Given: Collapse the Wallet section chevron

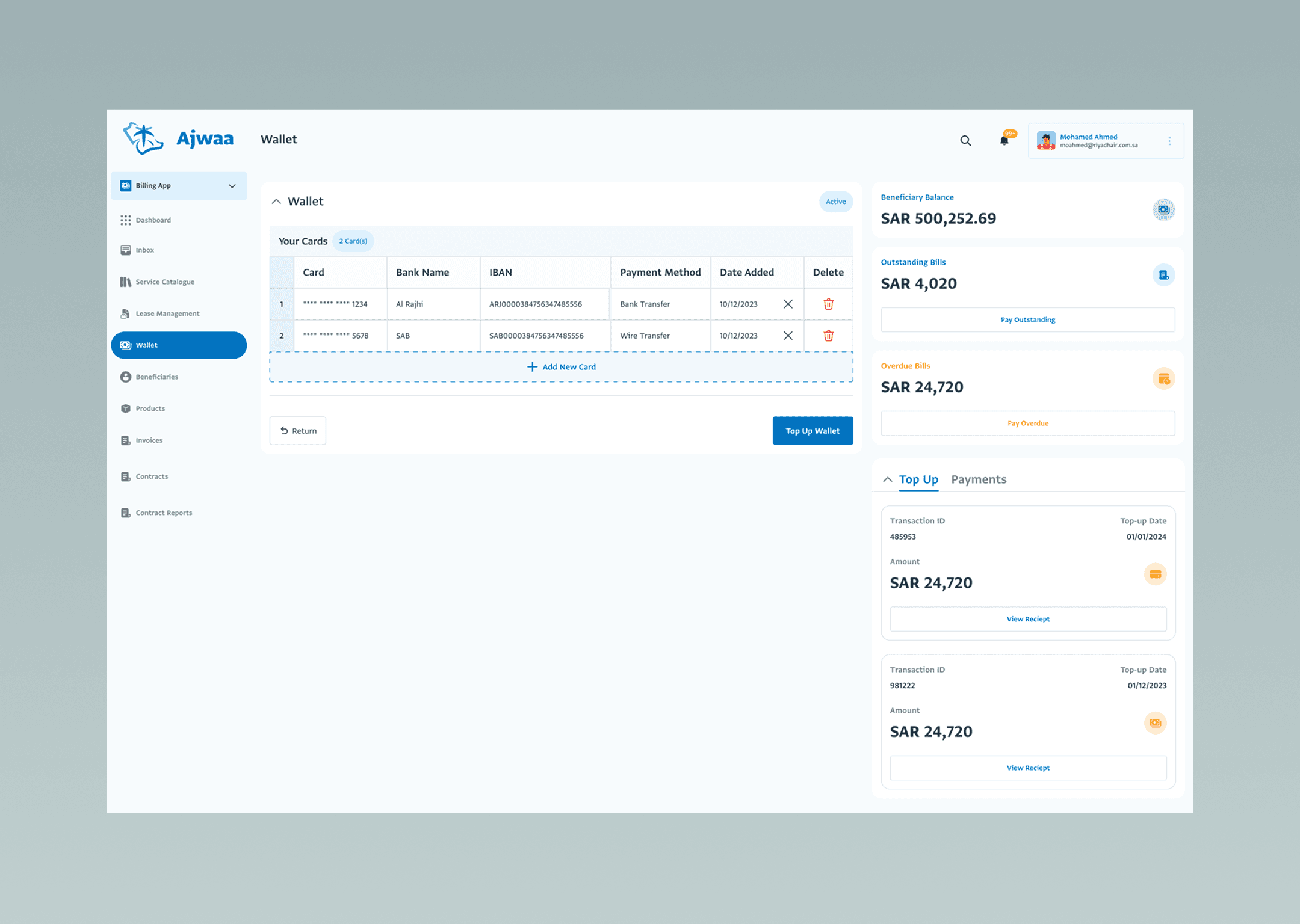Looking at the screenshot, I should coord(276,202).
